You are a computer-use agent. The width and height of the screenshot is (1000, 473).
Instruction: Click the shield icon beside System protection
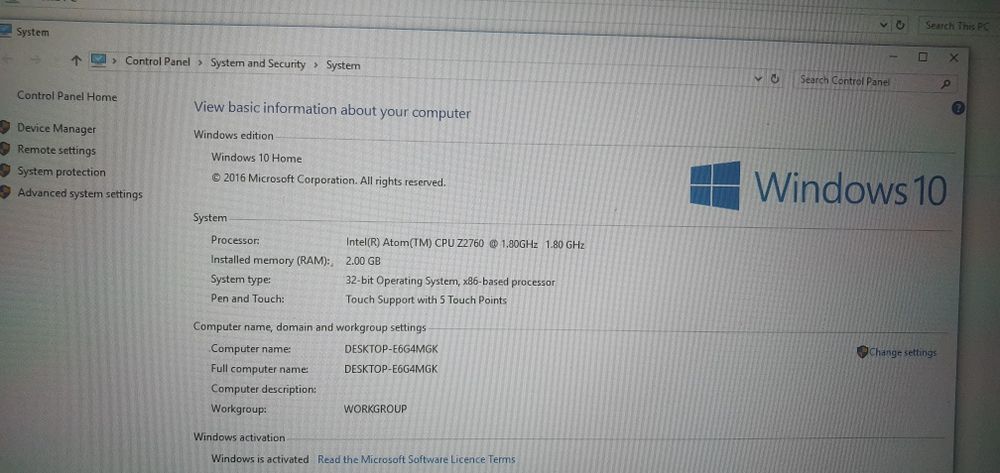4,171
